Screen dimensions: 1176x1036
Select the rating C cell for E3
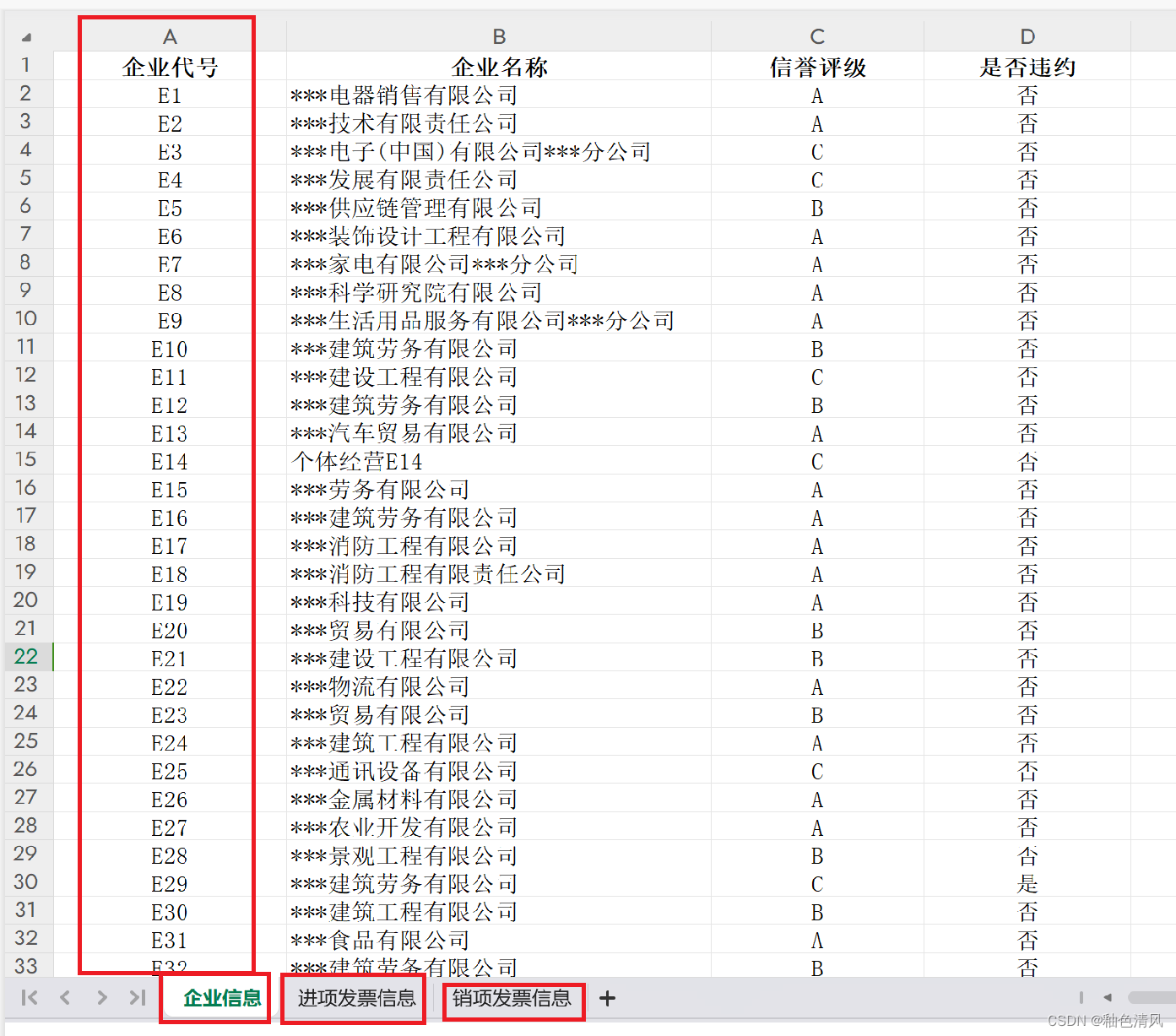[x=817, y=151]
